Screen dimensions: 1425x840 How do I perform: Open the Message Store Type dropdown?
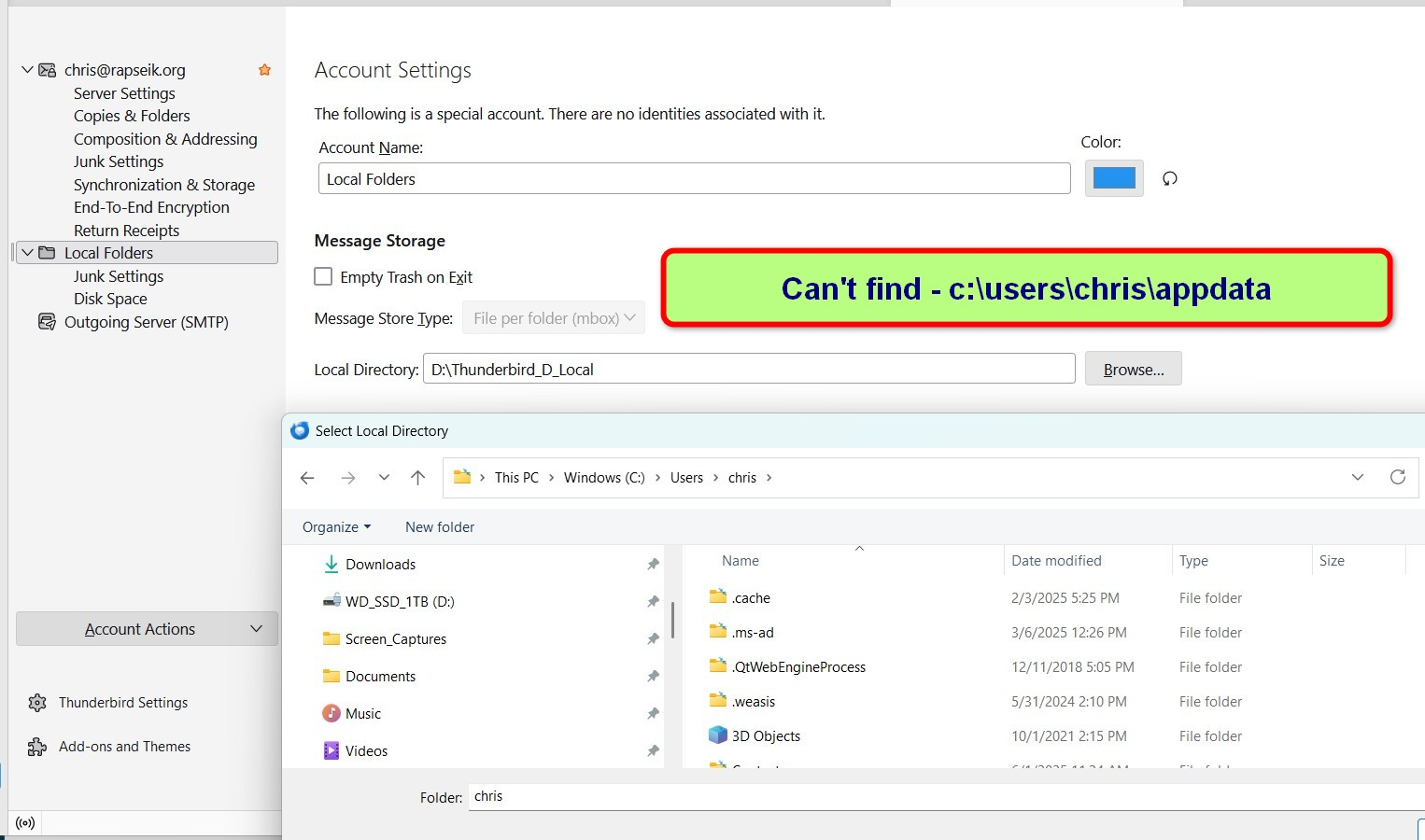[553, 318]
